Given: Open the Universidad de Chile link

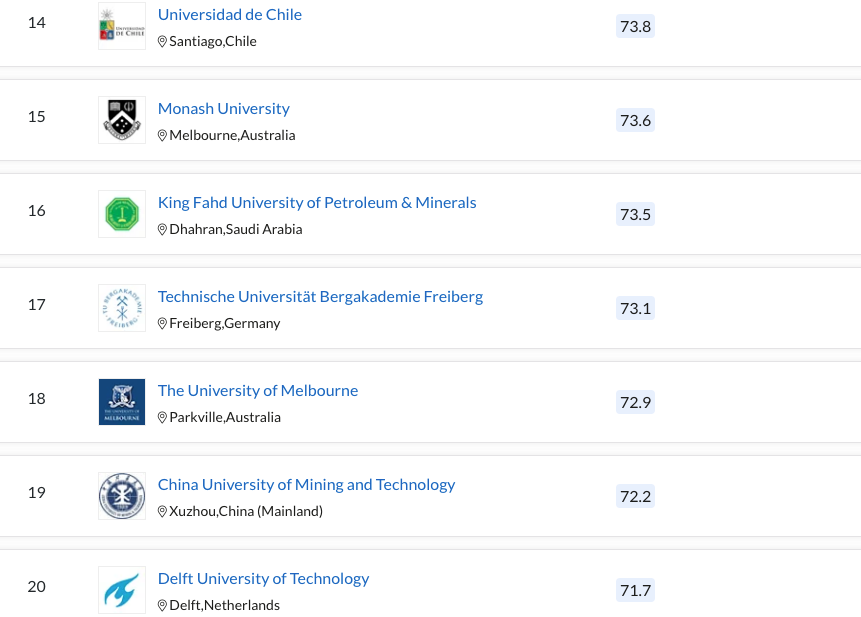Looking at the screenshot, I should 230,15.
